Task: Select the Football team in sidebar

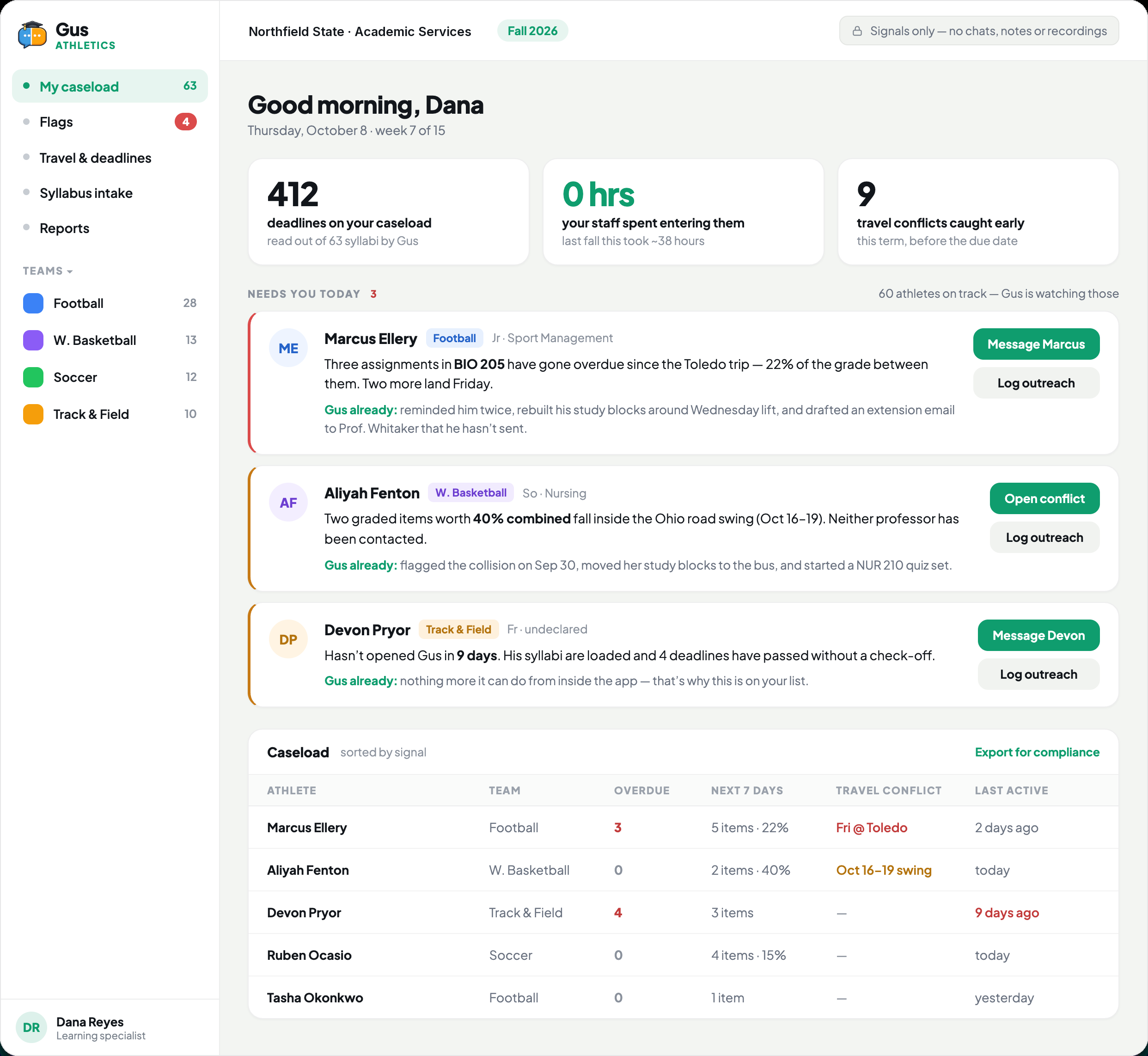Action: 110,303
